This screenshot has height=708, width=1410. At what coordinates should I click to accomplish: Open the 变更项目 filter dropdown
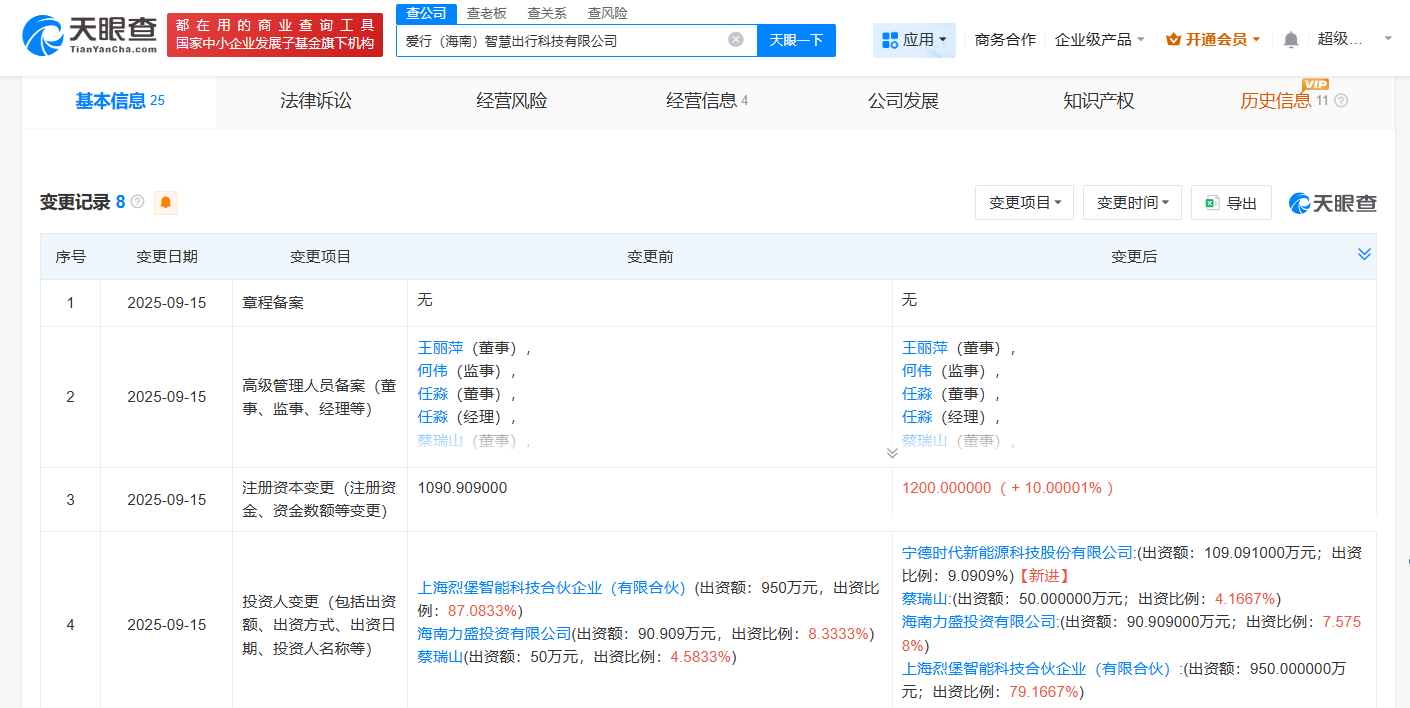pos(1024,202)
